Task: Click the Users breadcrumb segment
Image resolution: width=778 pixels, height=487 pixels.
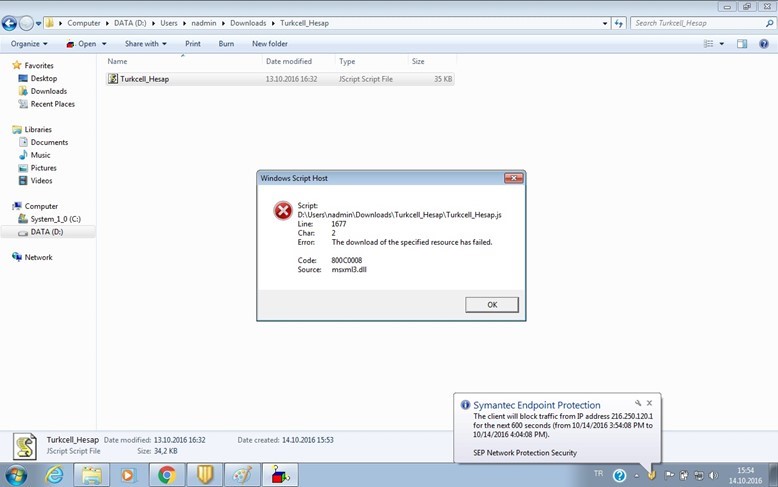Action: (x=169, y=23)
